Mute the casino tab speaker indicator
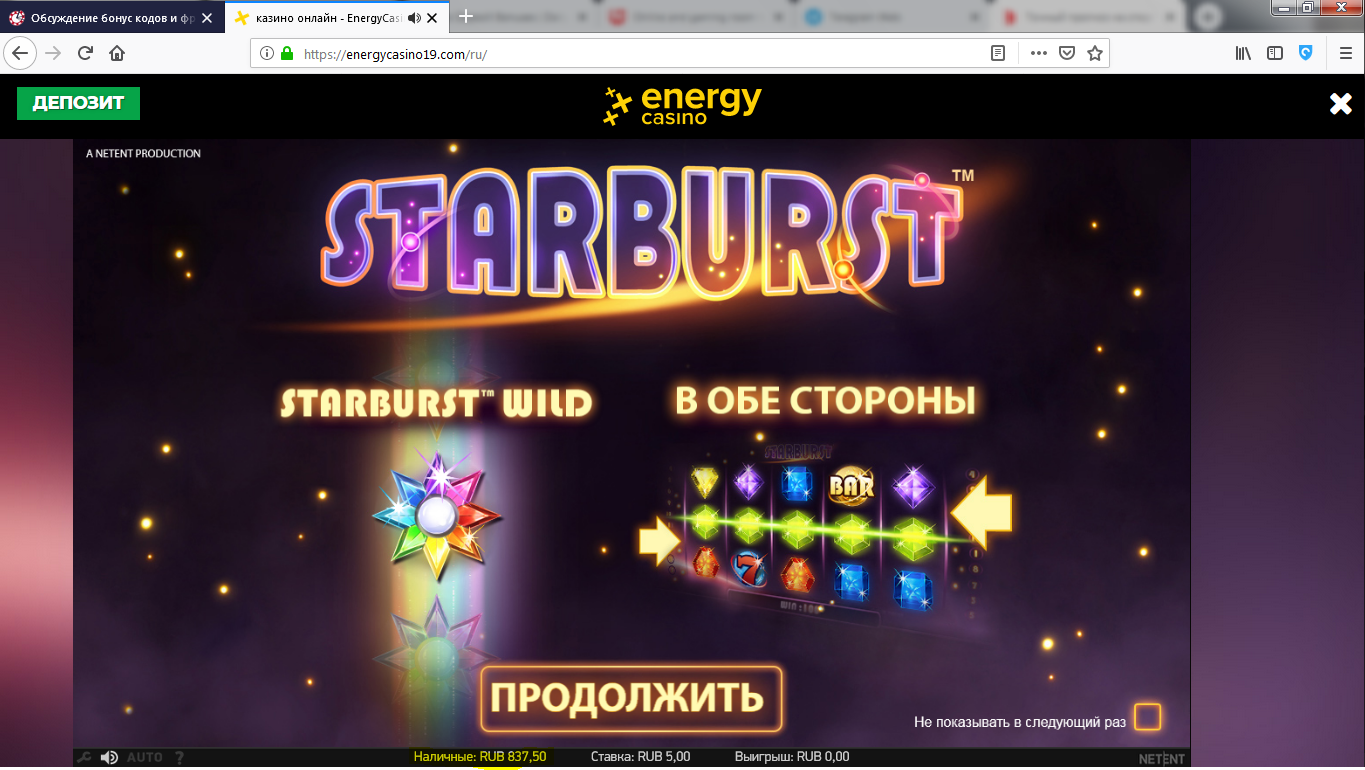1365x770 pixels. click(x=414, y=17)
